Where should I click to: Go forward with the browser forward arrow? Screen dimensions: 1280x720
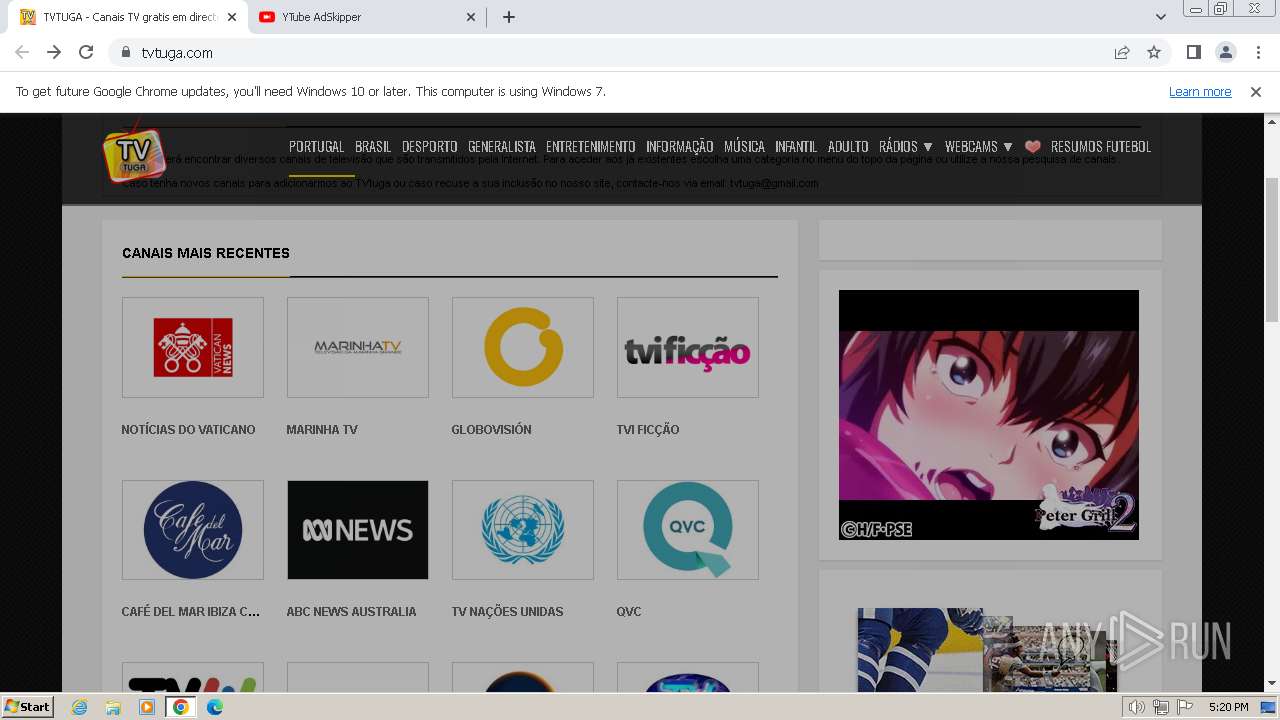coord(54,52)
